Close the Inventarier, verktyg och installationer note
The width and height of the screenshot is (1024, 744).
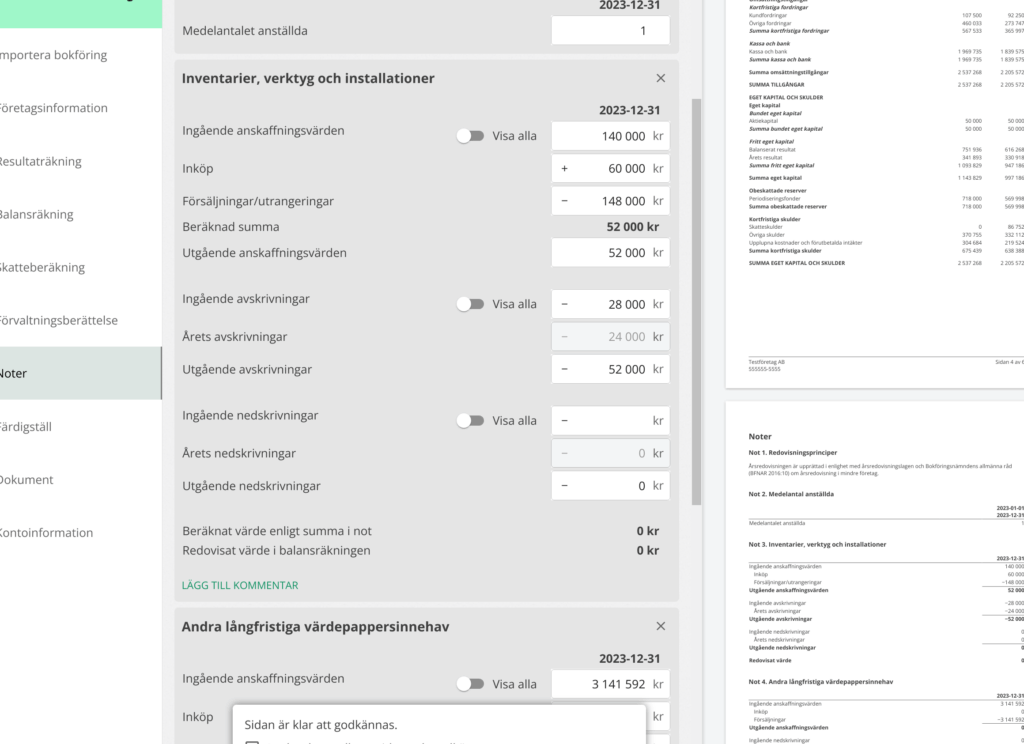[x=660, y=78]
